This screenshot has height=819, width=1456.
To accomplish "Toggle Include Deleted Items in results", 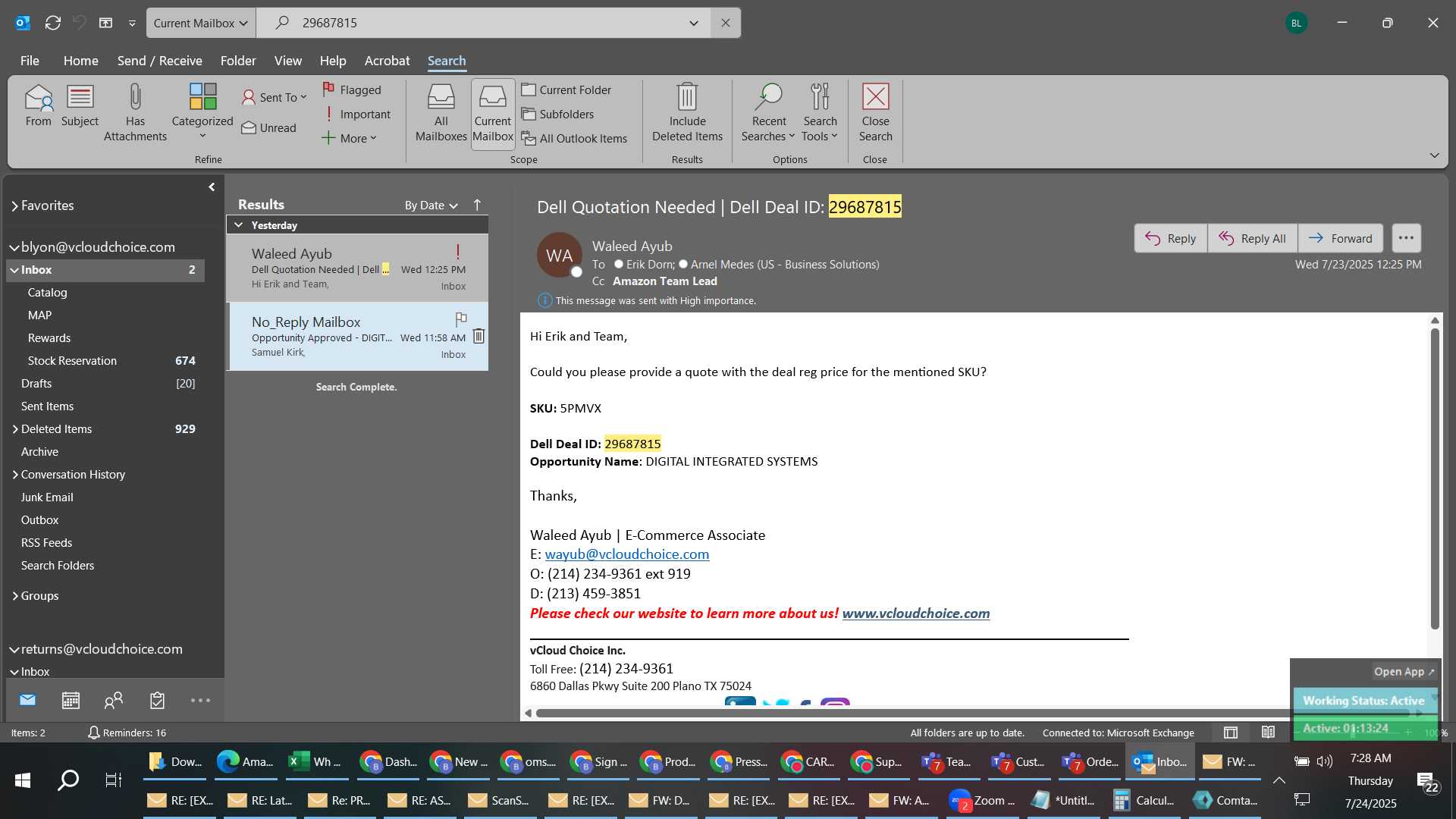I will click(687, 113).
